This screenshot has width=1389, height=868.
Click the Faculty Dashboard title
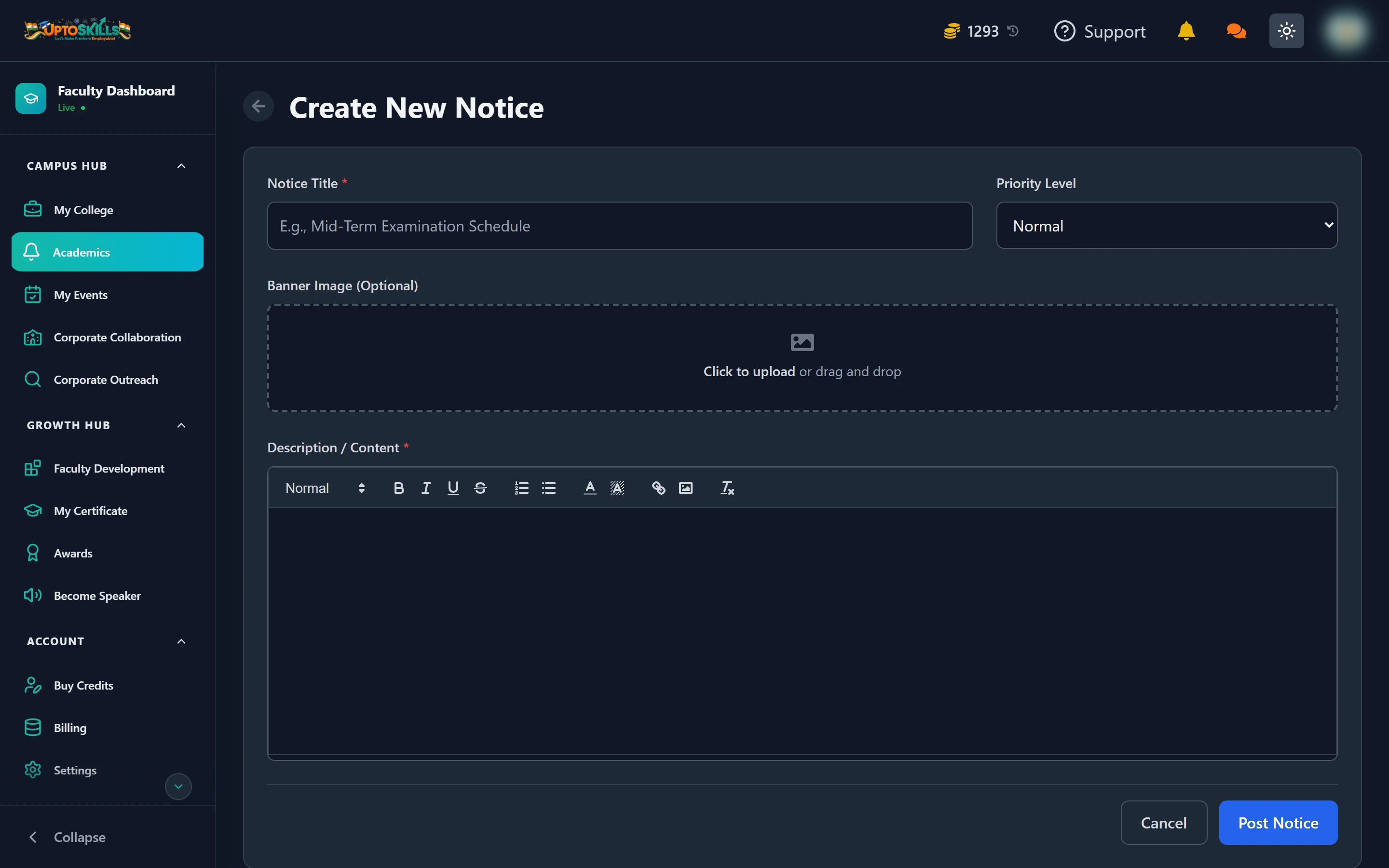[x=117, y=91]
